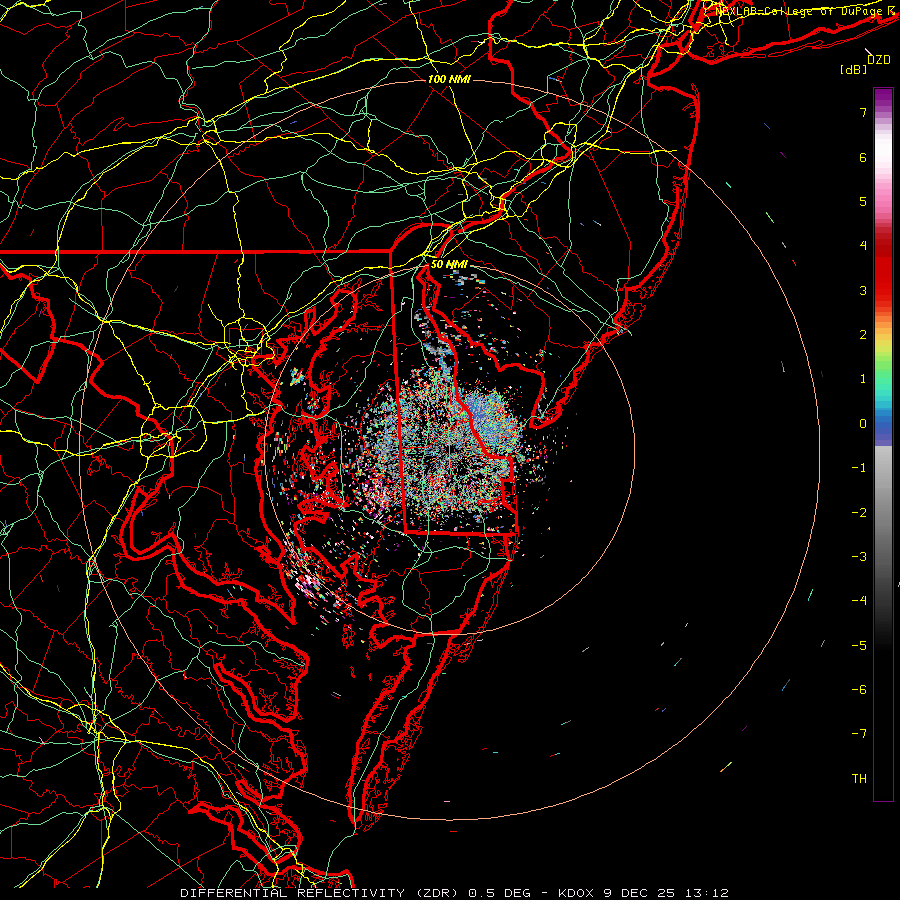Click the "-4" value on color scale

(x=859, y=601)
